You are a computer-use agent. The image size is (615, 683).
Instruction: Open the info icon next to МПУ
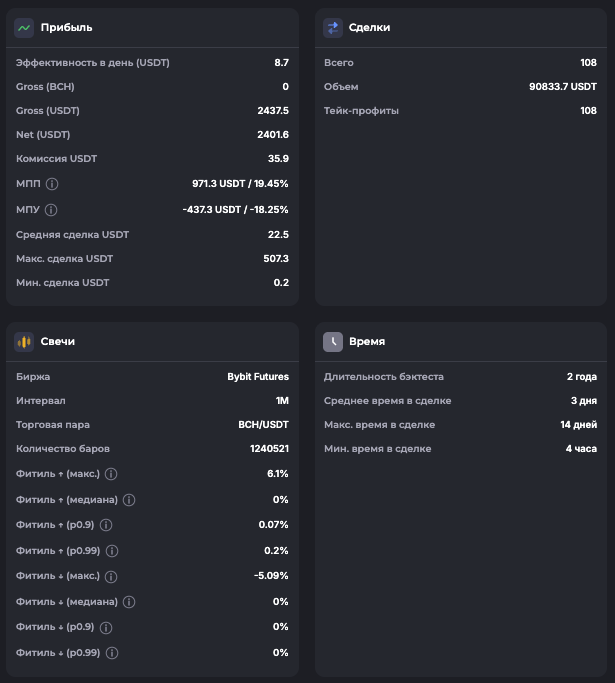point(51,210)
